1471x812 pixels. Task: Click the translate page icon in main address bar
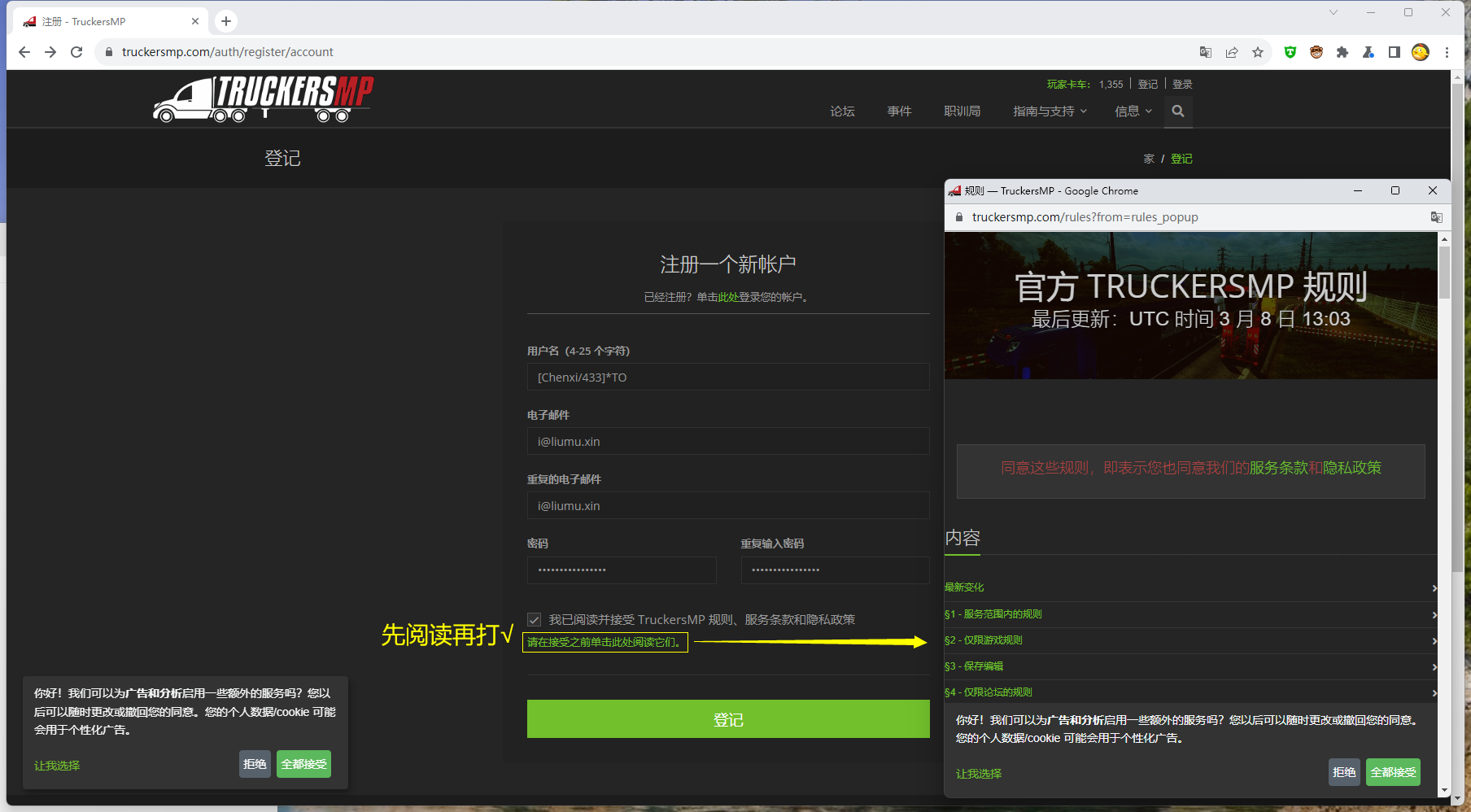(x=1206, y=52)
